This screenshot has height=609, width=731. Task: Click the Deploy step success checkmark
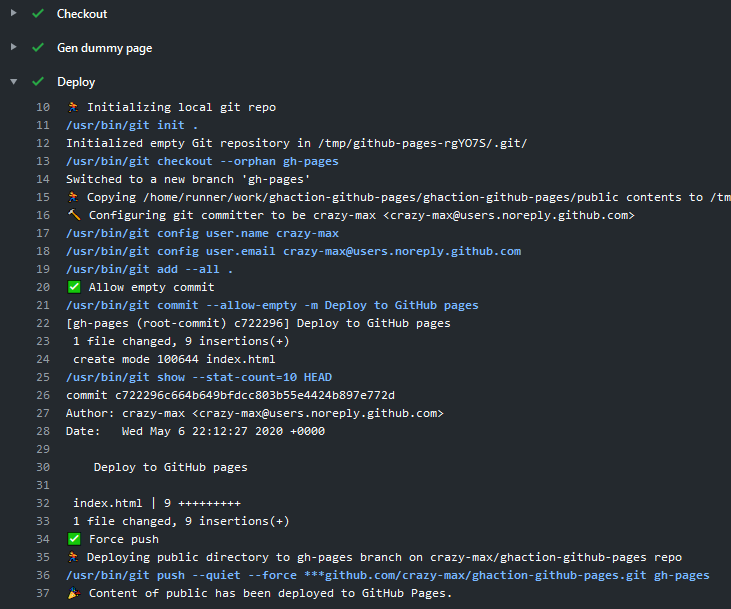coord(38,82)
